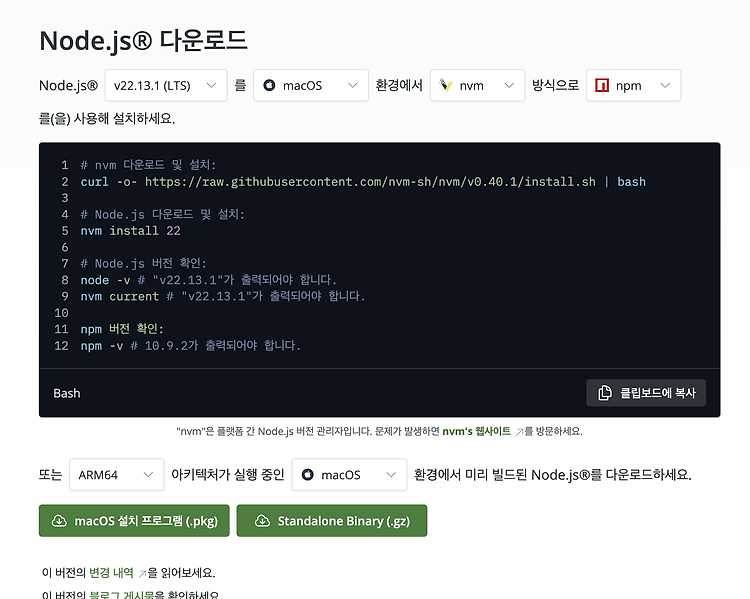Click the '# nvm 다운로드 및 설치:' comment line
This screenshot has height=599, width=750.
[x=148, y=165]
